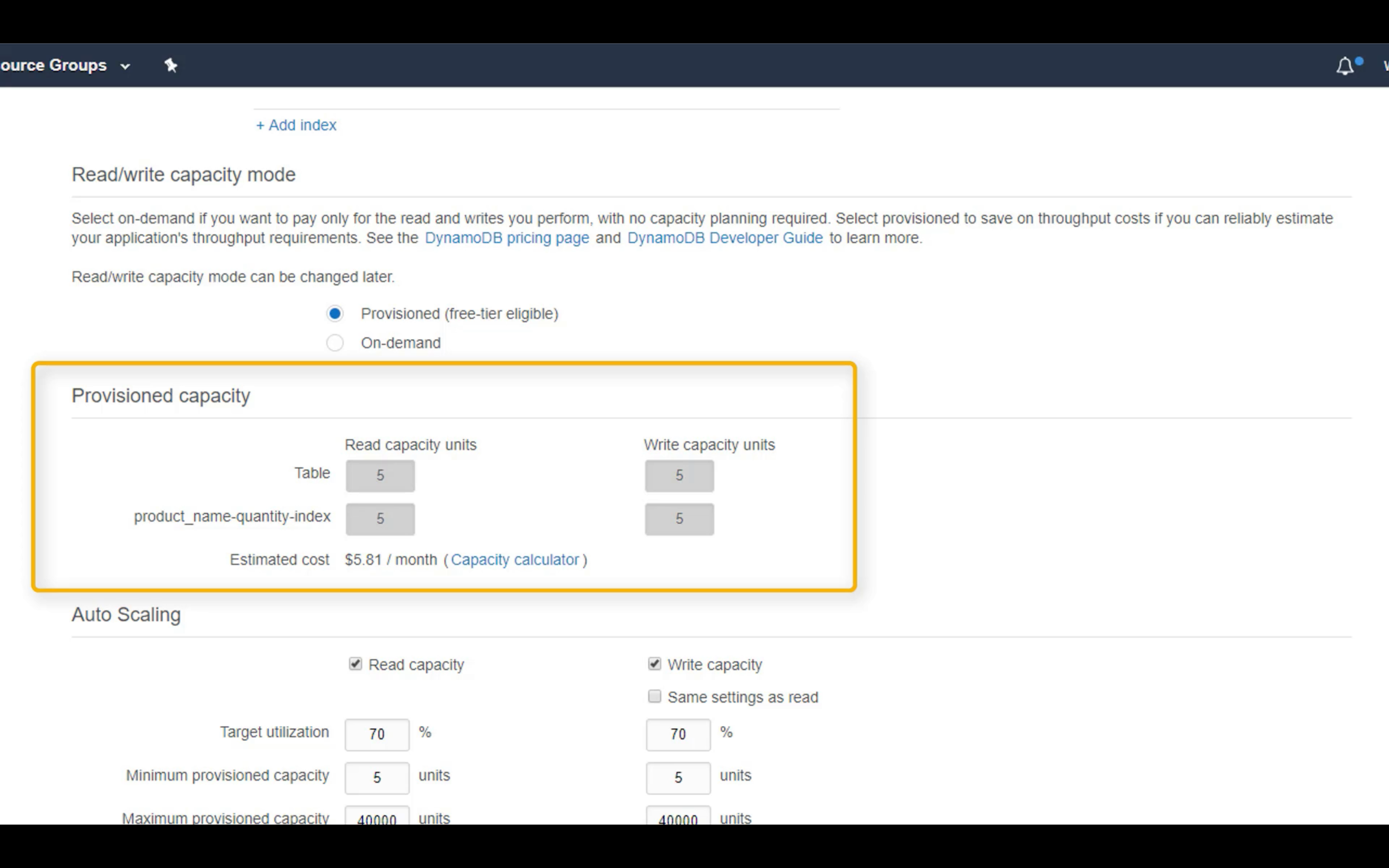Screen dimensions: 1389x868
Task: Click the write Maximum provisioned capacity field
Action: (x=678, y=817)
